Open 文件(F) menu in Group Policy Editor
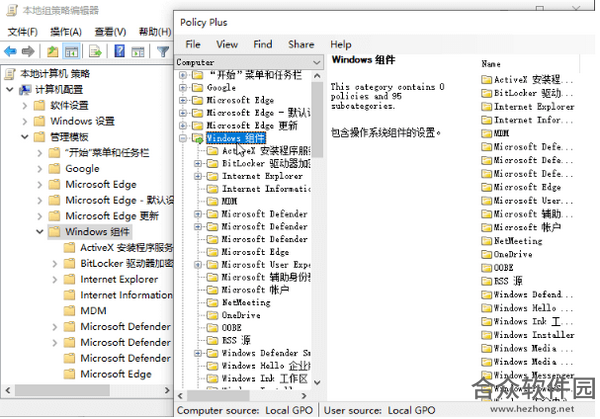The height and width of the screenshot is (419, 600). tap(23, 32)
